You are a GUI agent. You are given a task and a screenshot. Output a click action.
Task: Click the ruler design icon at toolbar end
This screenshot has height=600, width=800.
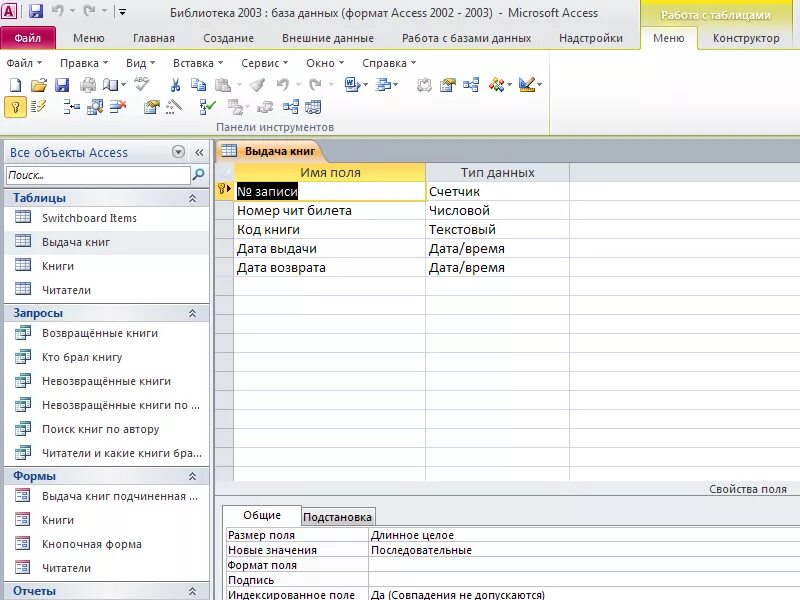click(x=527, y=85)
